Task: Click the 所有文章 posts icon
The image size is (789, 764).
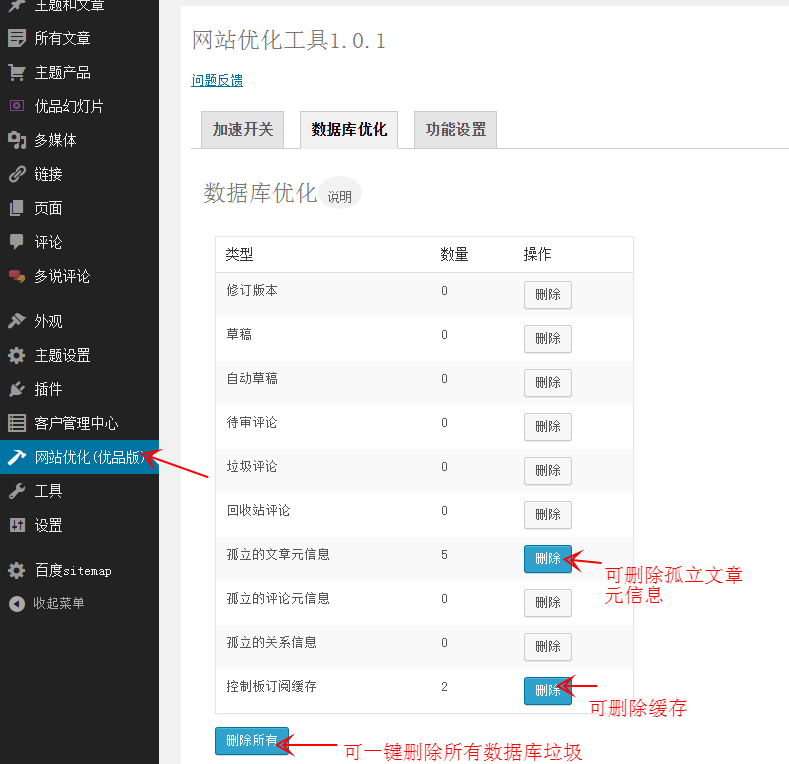Action: [17, 38]
